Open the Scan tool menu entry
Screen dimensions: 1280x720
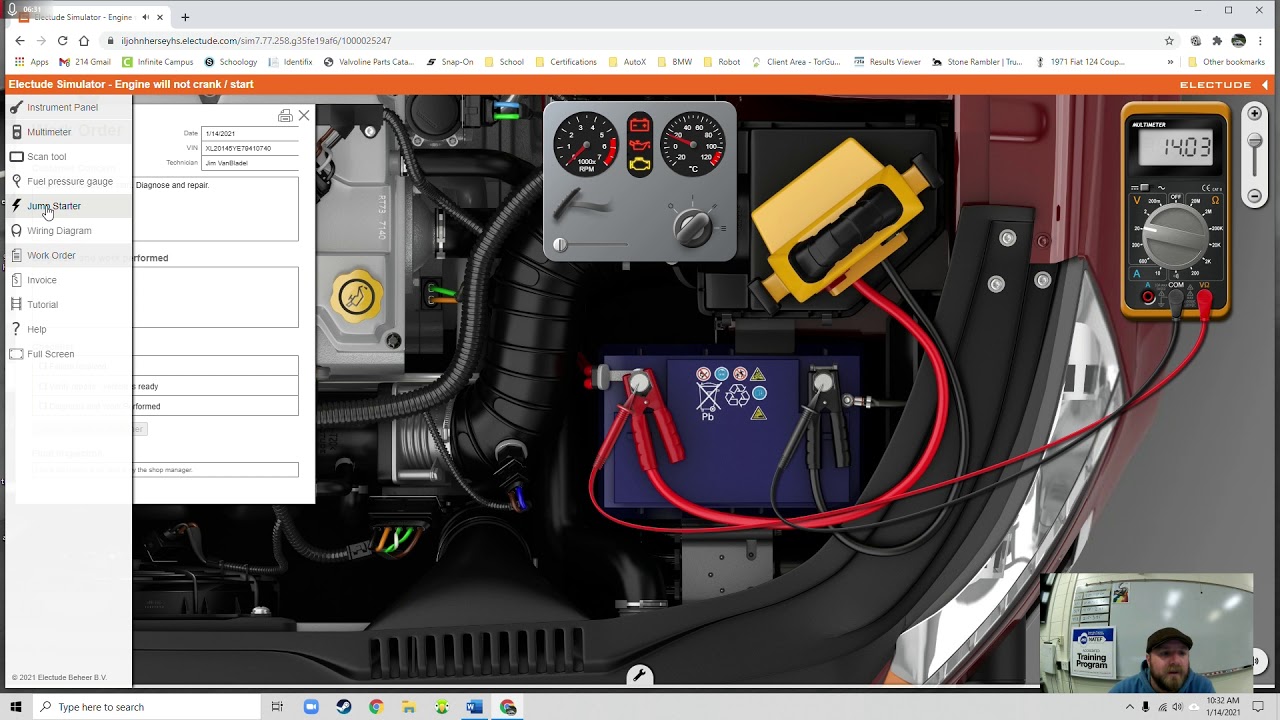coord(38,157)
